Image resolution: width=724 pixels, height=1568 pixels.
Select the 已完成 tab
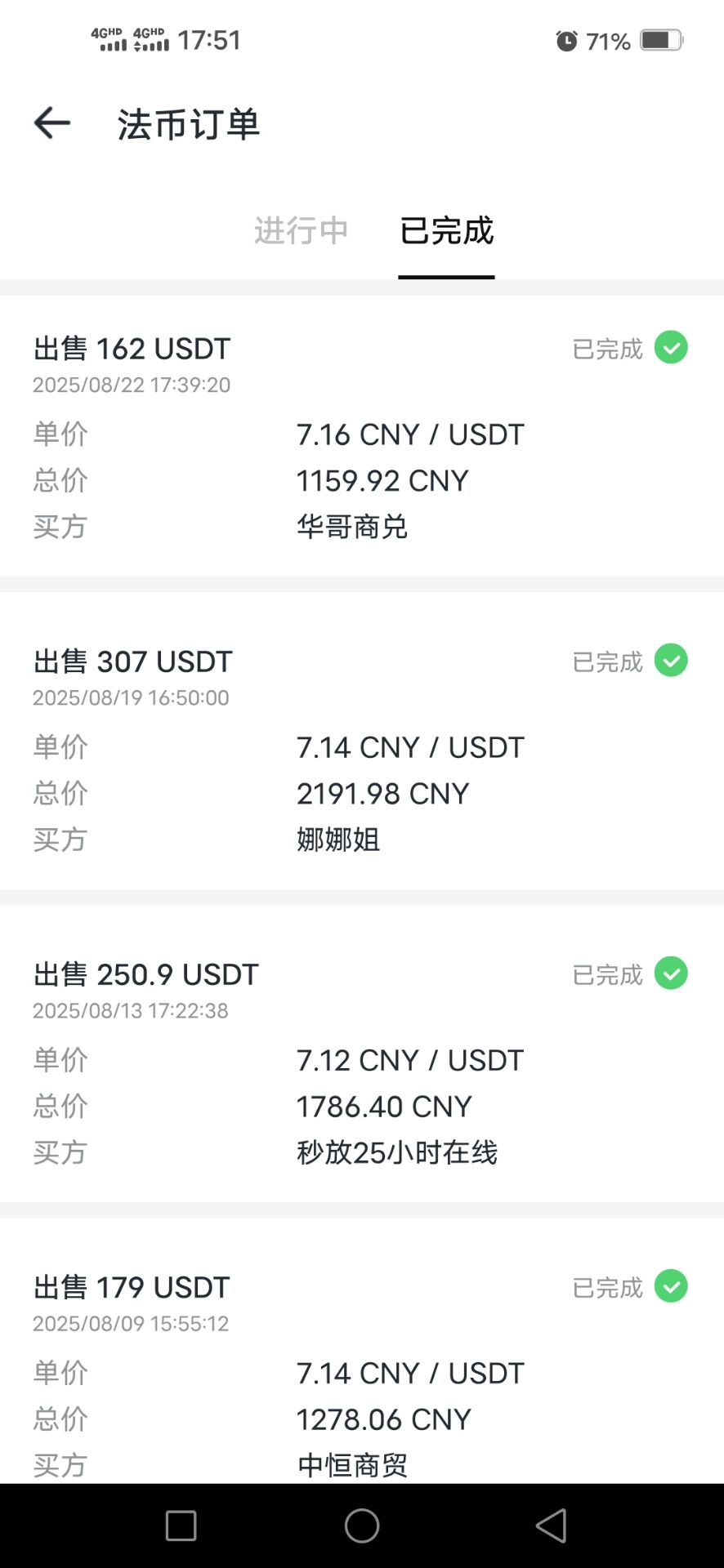pos(446,231)
